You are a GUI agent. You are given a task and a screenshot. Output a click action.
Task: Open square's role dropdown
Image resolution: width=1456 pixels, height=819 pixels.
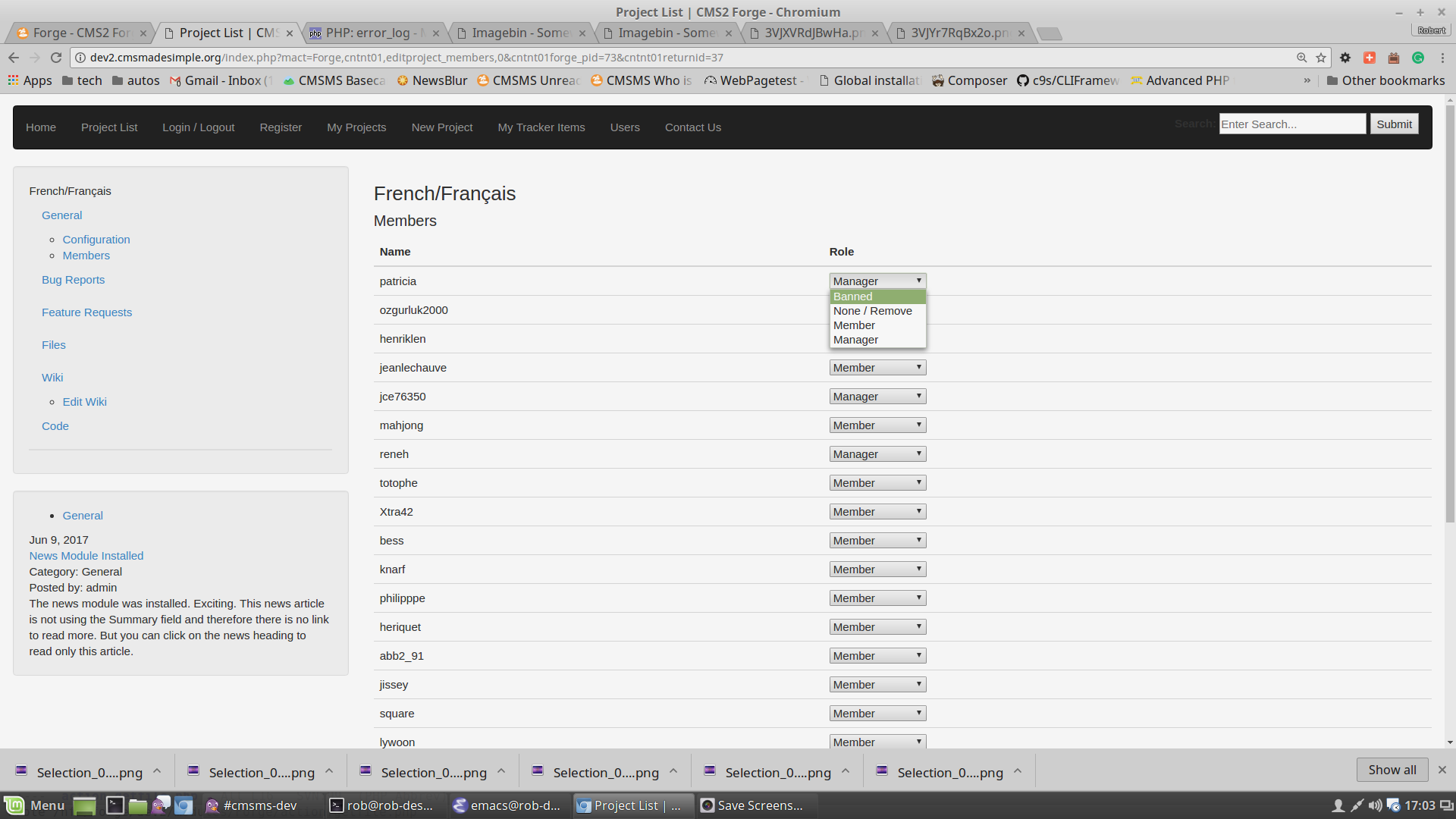click(877, 714)
